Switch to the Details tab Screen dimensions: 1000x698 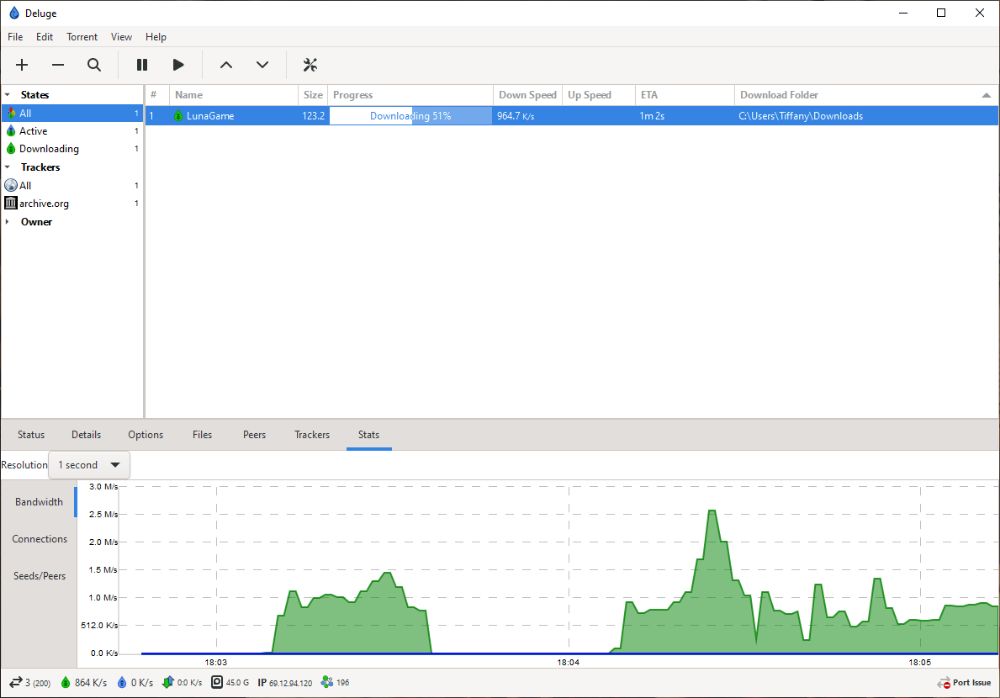pyautogui.click(x=86, y=434)
